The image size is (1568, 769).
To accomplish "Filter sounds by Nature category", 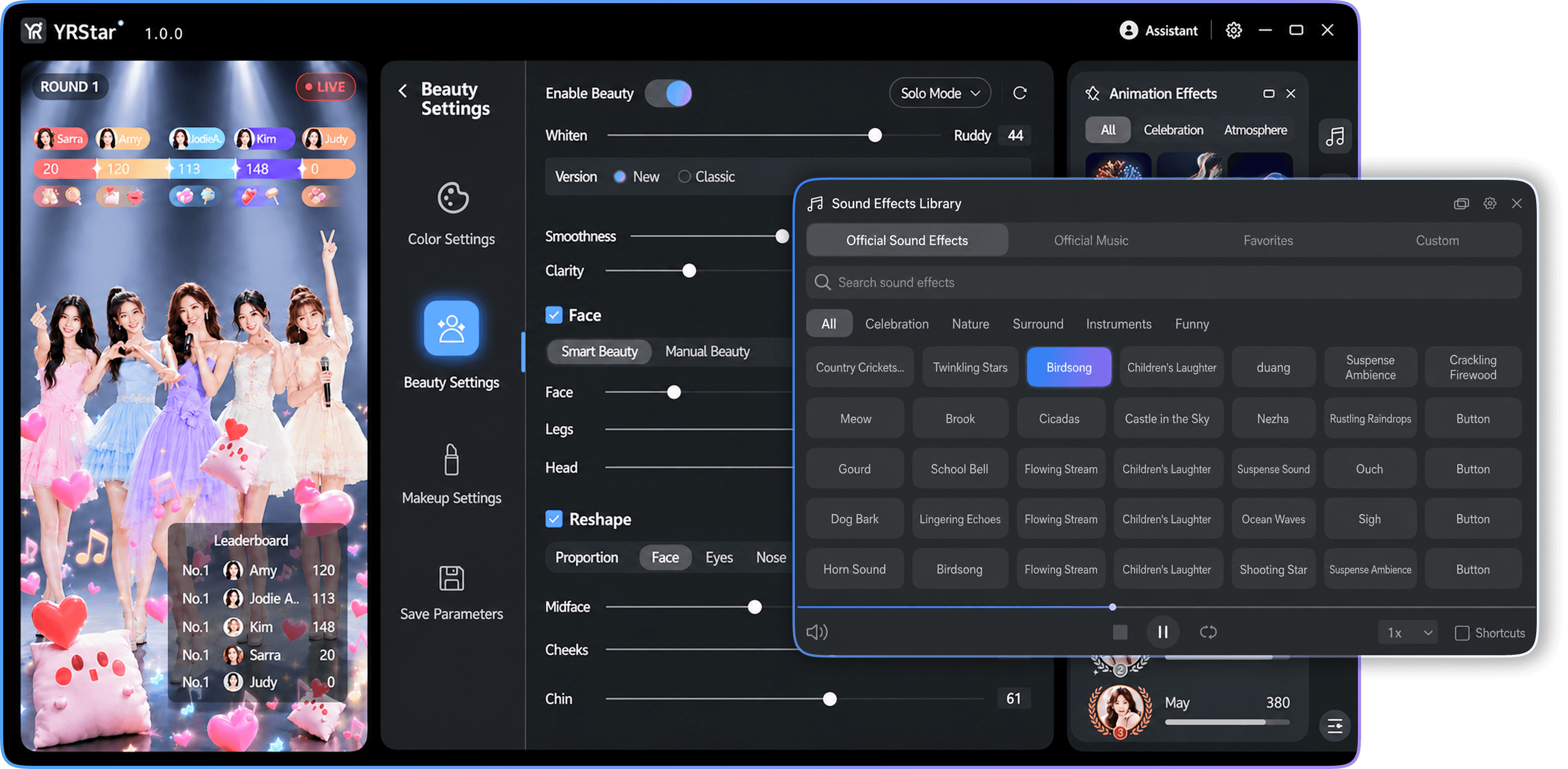I will point(970,324).
